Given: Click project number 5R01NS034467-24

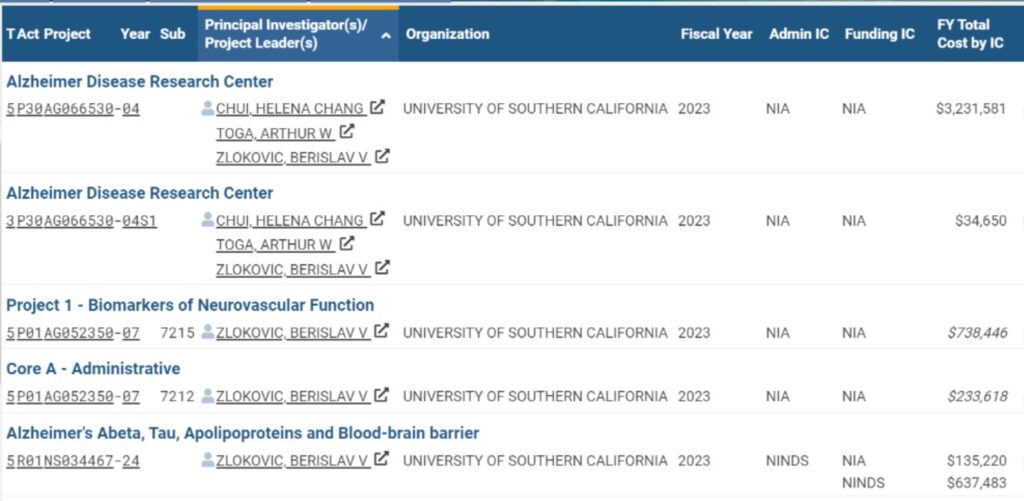Looking at the screenshot, I should point(73,461).
